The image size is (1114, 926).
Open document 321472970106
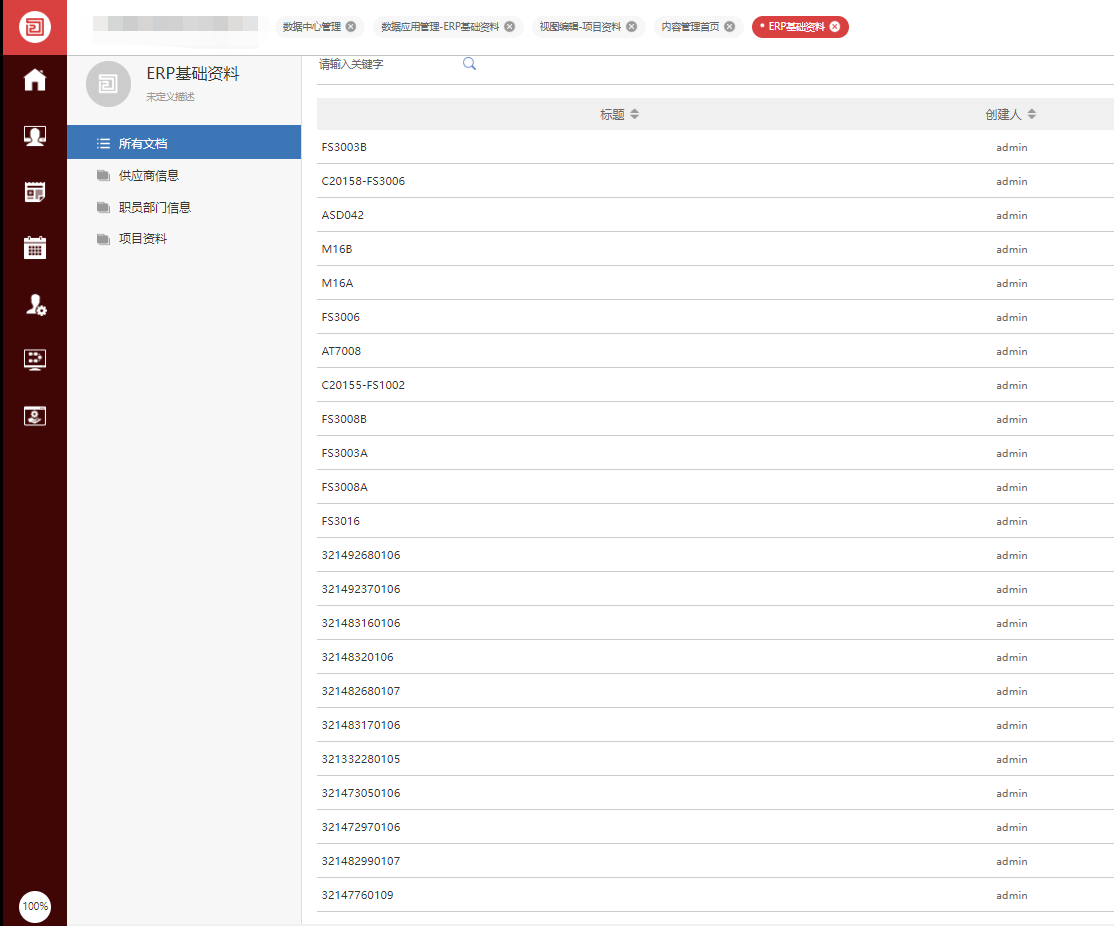[361, 827]
